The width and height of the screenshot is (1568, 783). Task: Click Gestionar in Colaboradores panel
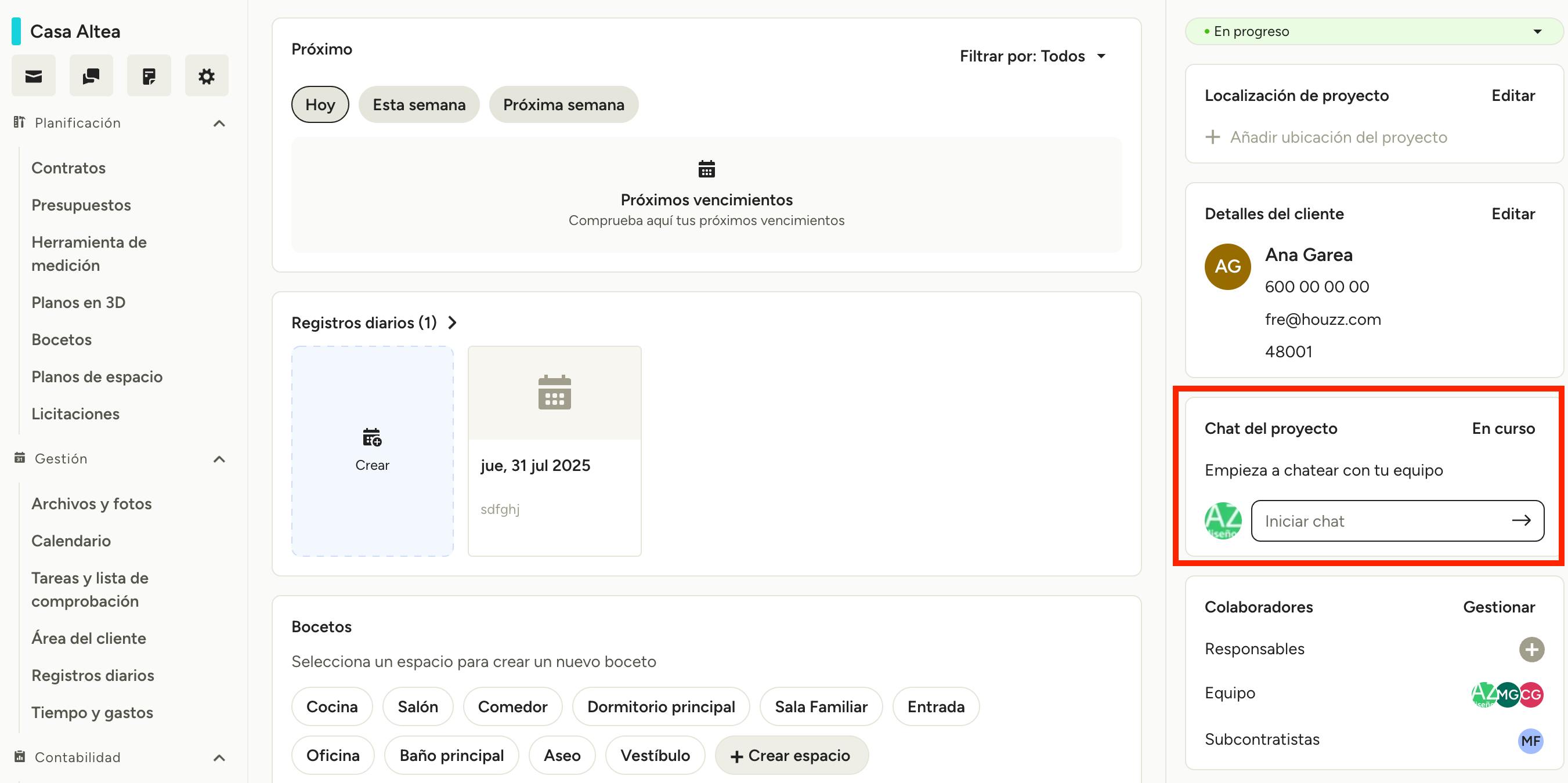point(1498,607)
